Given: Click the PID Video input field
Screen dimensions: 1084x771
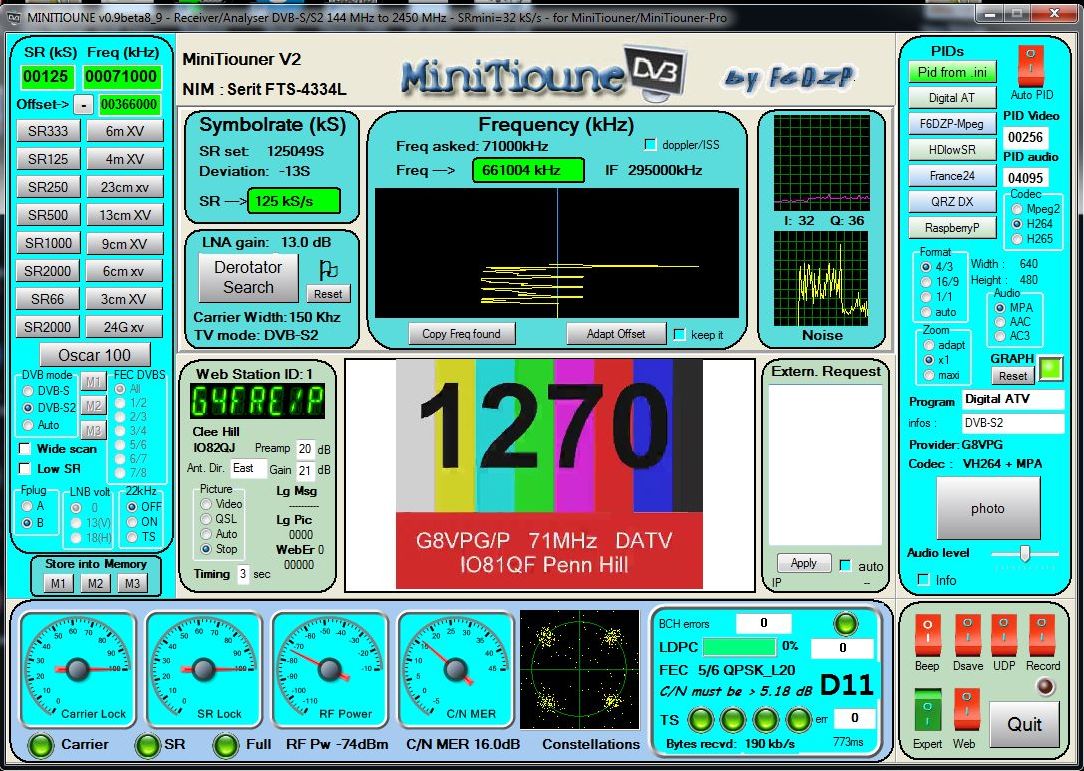Looking at the screenshot, I should pos(1025,137).
